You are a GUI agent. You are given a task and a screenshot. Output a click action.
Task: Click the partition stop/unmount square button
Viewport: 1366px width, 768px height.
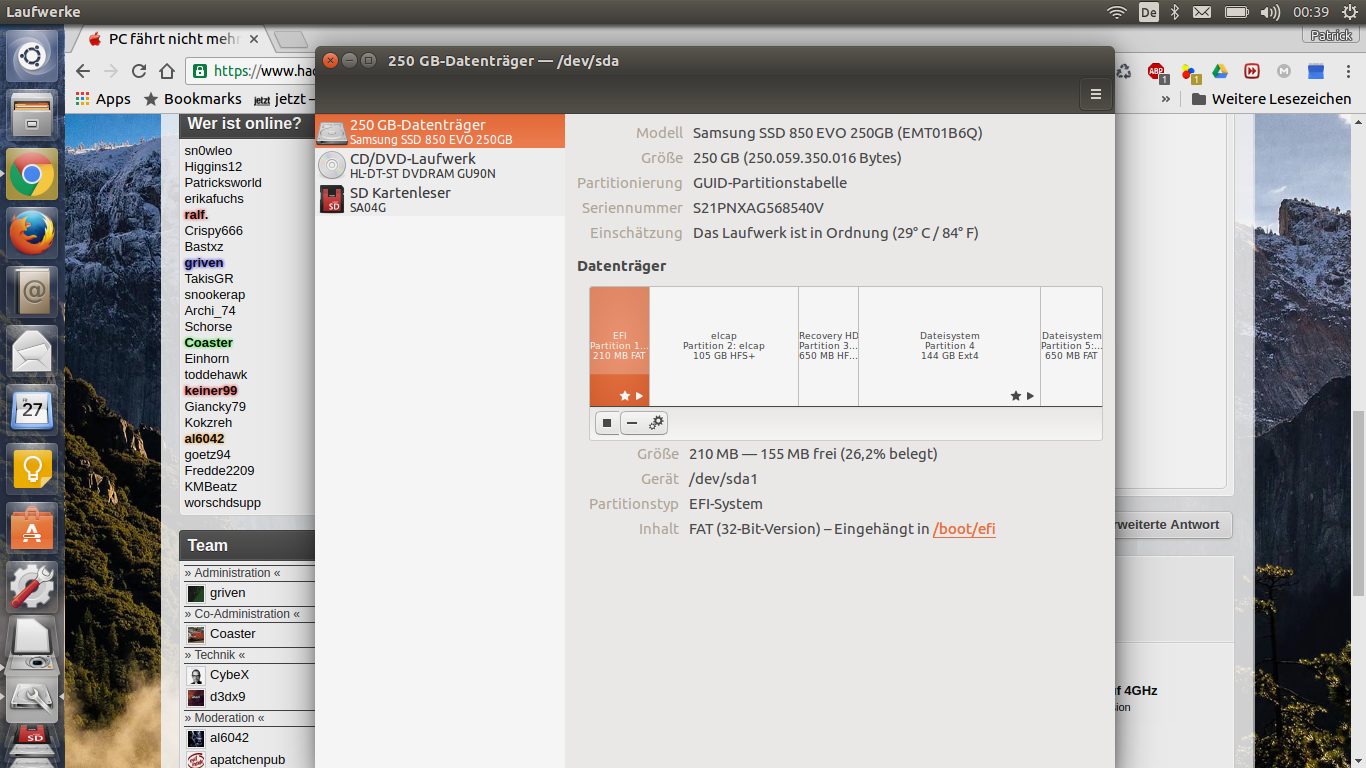(x=607, y=423)
